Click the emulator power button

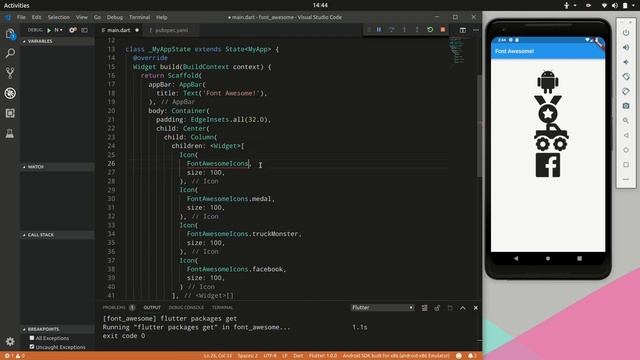pos(626,33)
